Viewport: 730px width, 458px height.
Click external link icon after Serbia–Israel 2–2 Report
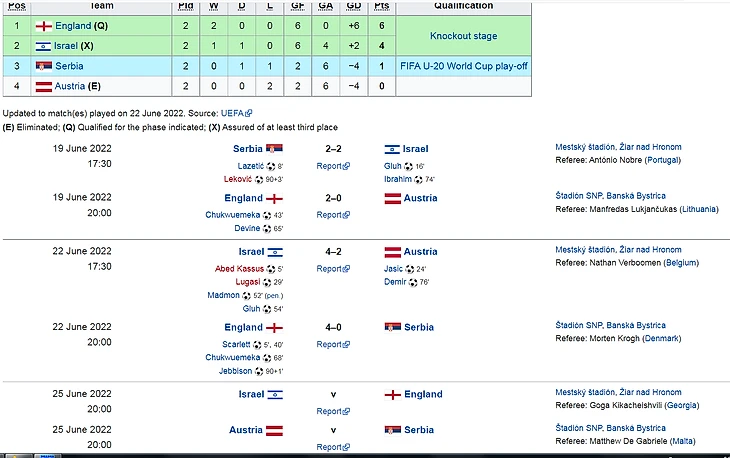click(x=347, y=167)
